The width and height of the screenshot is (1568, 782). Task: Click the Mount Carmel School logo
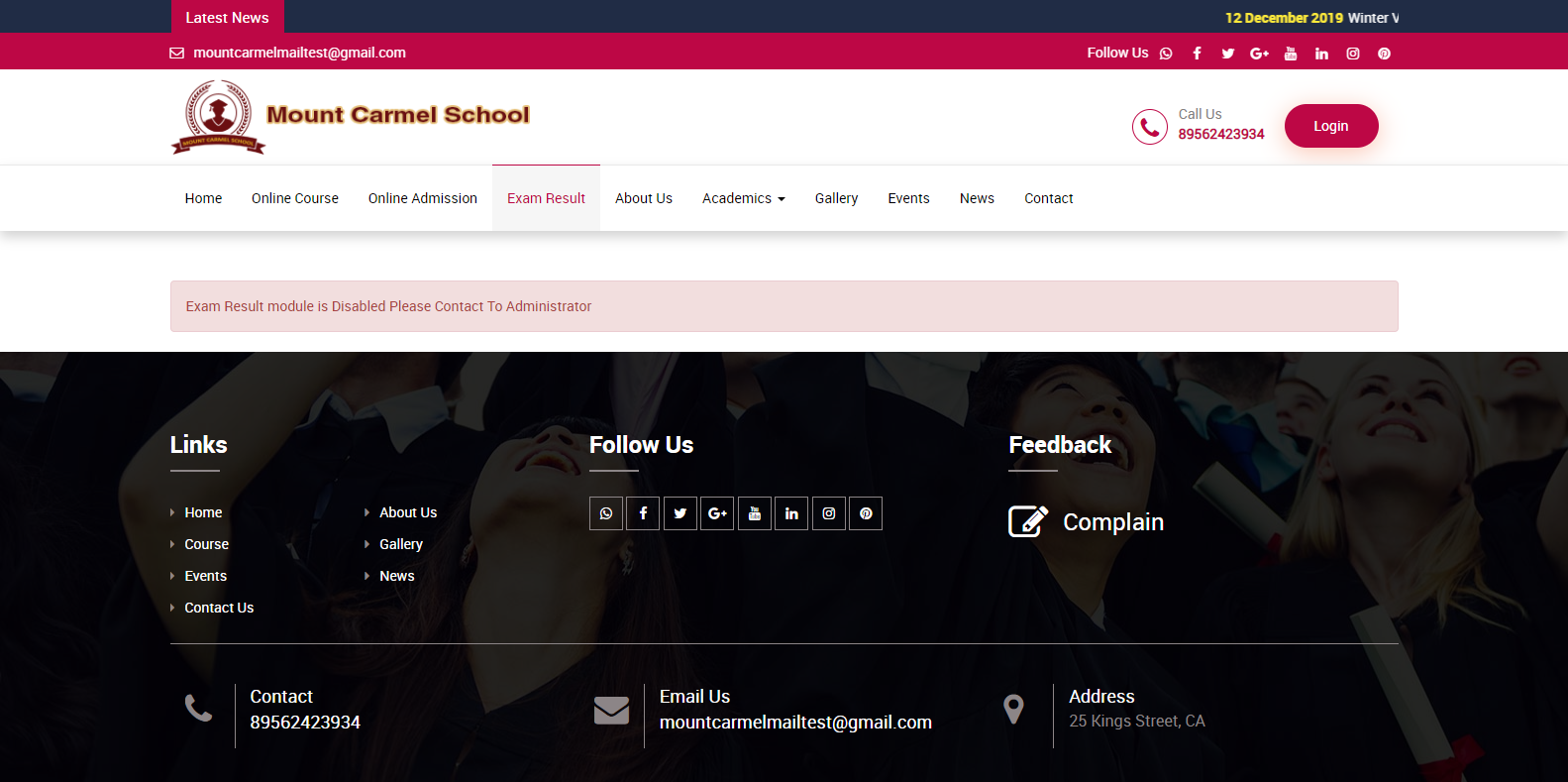pos(351,117)
